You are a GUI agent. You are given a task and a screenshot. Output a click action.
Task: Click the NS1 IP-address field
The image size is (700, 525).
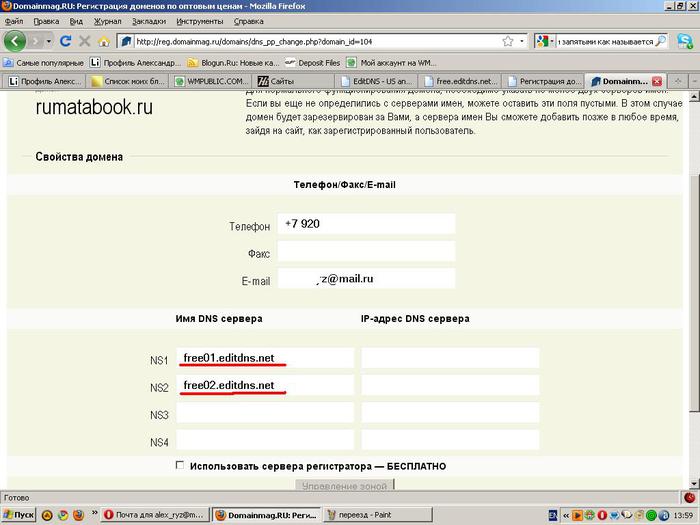[x=450, y=358]
